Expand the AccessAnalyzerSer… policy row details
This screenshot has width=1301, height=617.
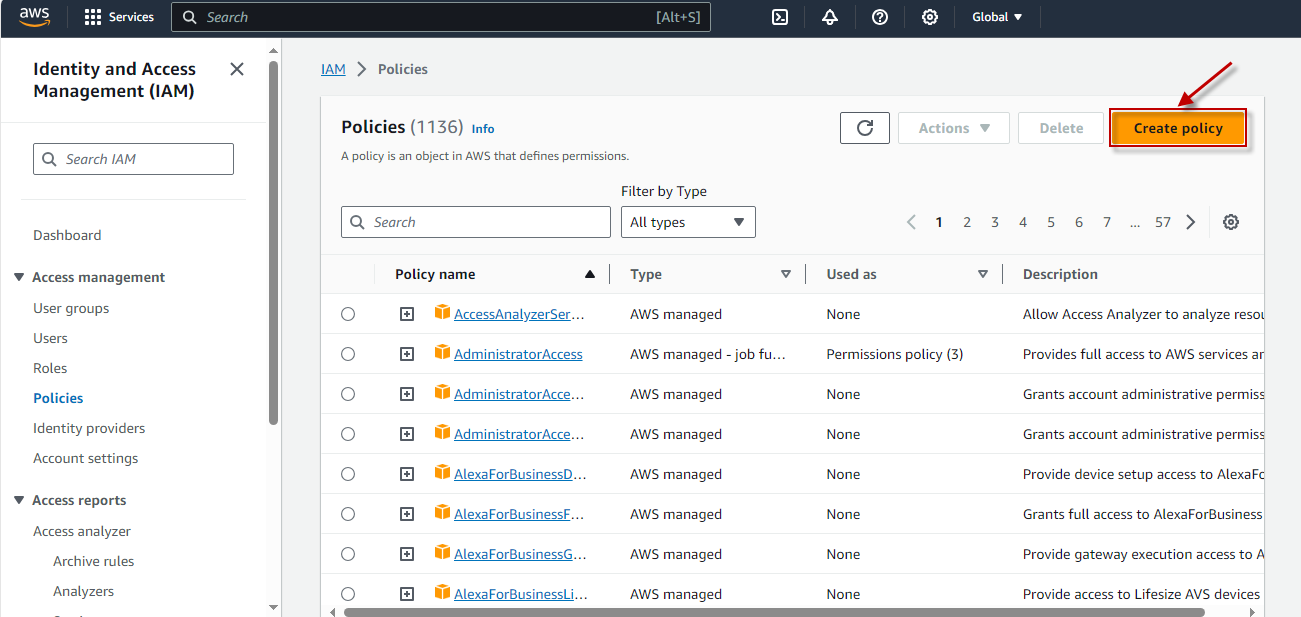(407, 314)
